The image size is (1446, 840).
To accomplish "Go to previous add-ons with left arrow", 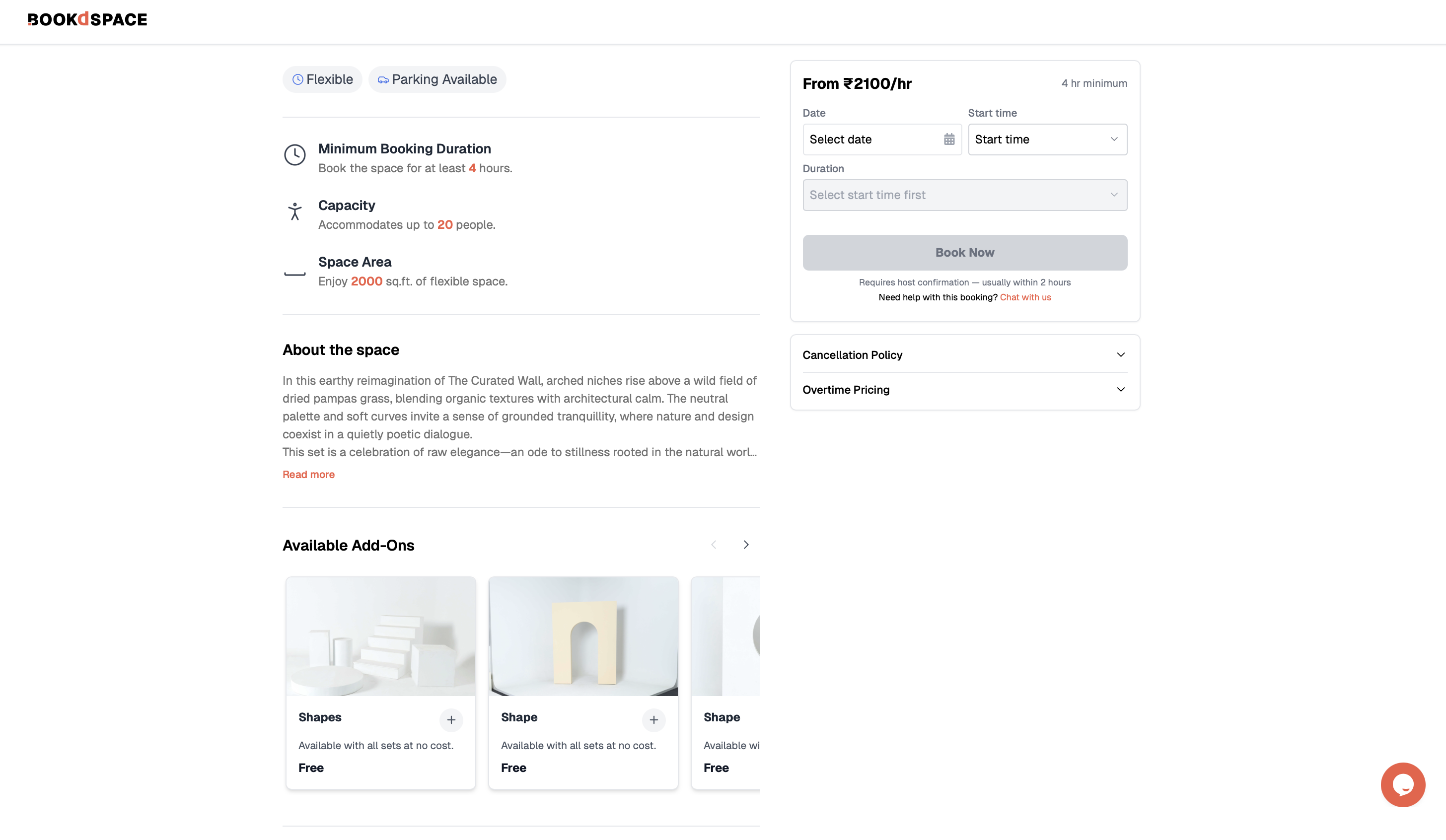I will 713,545.
